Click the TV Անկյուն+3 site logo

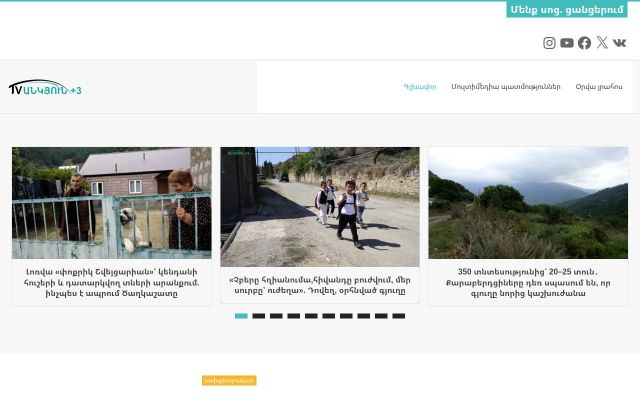(x=45, y=88)
